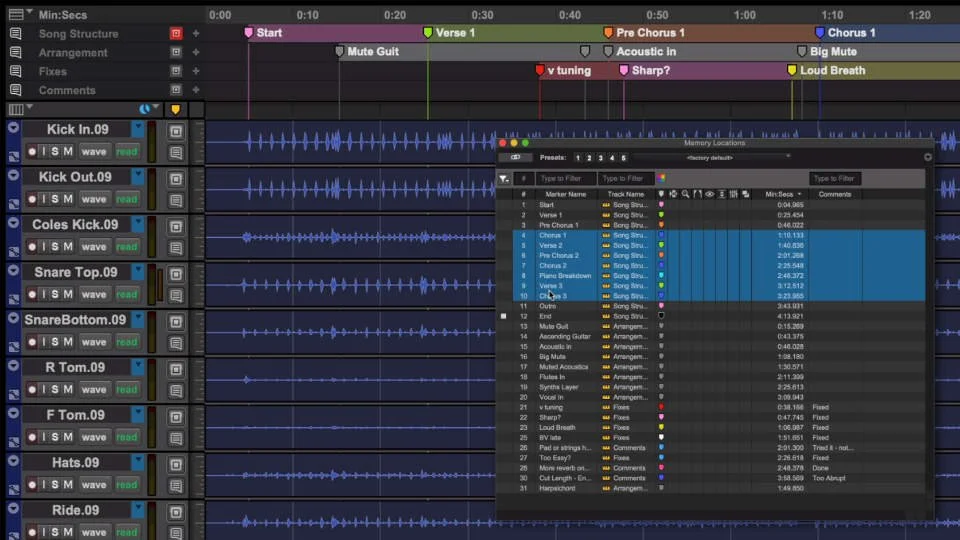
Task: Open Hats.09 track comments icon
Action: [x=176, y=486]
